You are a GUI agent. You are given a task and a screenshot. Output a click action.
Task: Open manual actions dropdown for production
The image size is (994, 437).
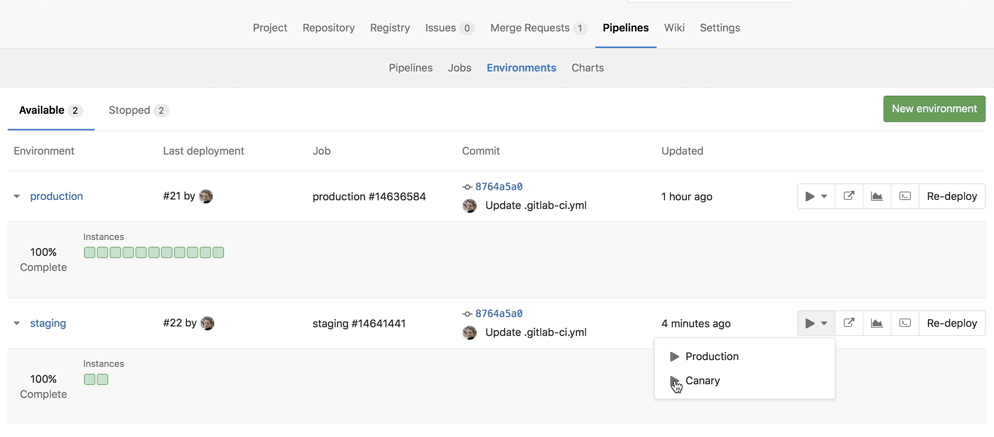coord(816,196)
